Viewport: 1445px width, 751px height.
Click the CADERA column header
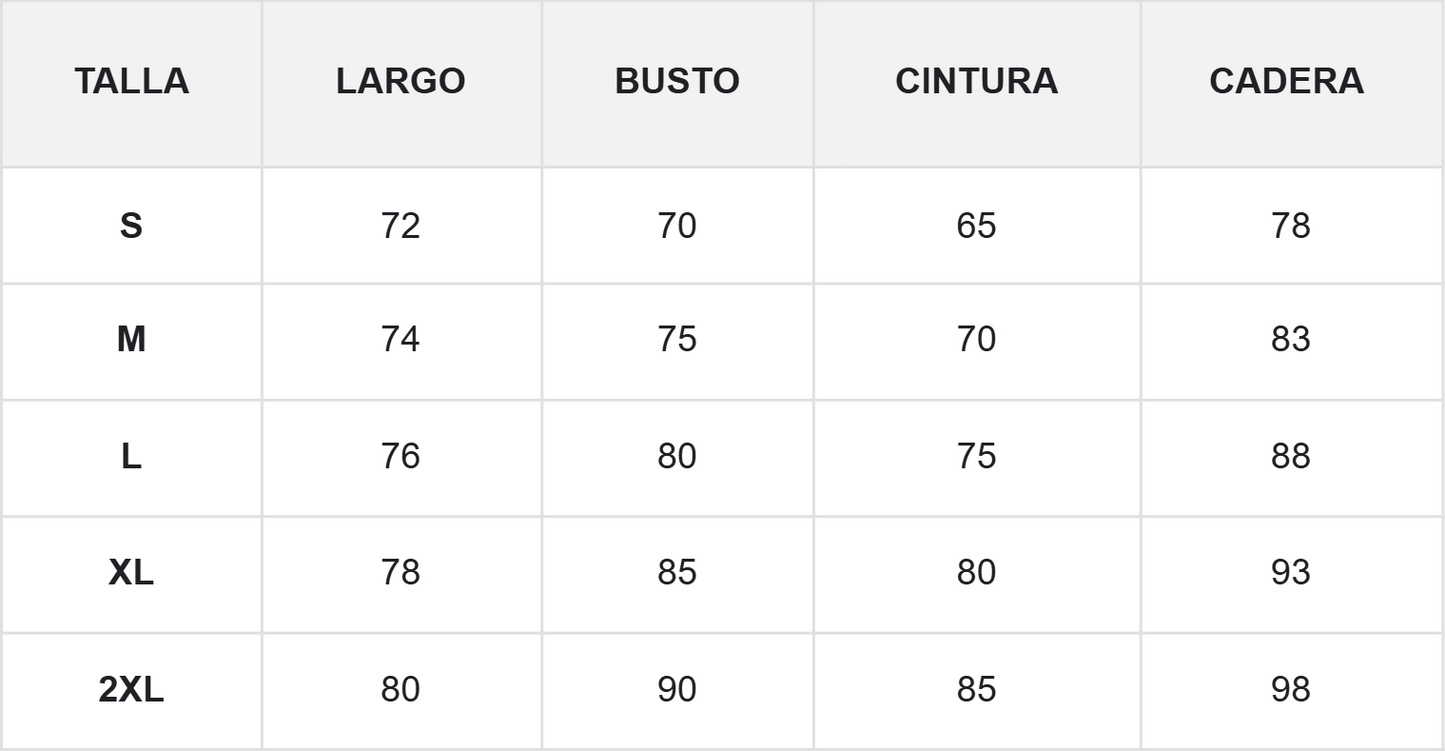1287,81
